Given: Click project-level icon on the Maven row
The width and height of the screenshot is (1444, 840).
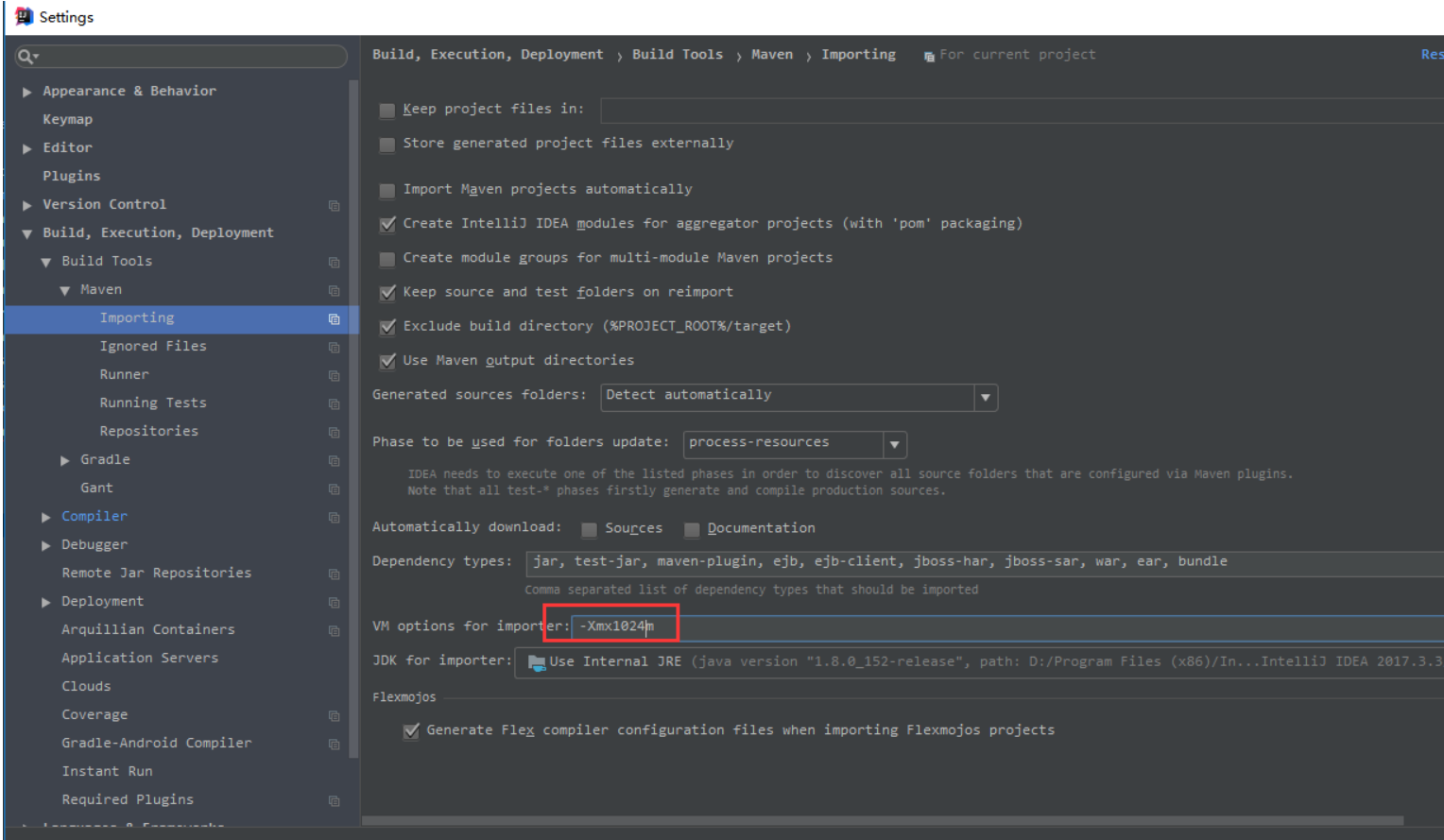Looking at the screenshot, I should point(334,290).
